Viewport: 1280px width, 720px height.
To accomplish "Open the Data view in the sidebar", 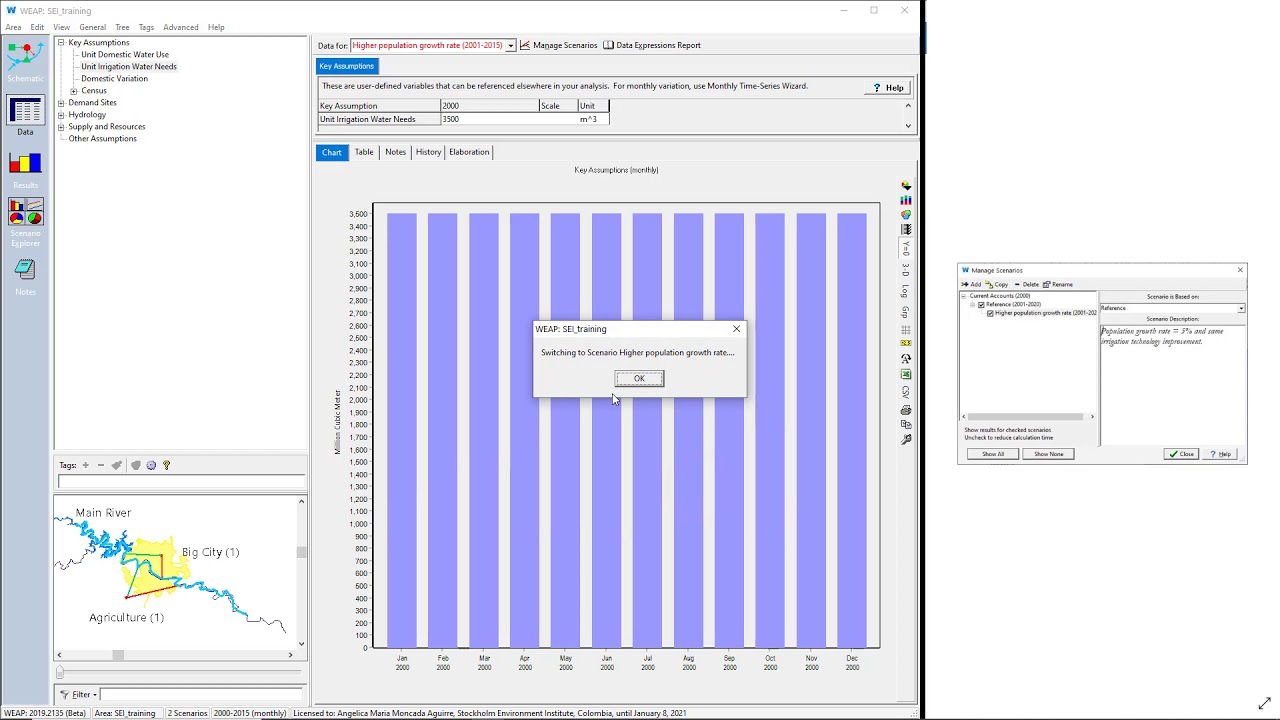I will (x=25, y=116).
